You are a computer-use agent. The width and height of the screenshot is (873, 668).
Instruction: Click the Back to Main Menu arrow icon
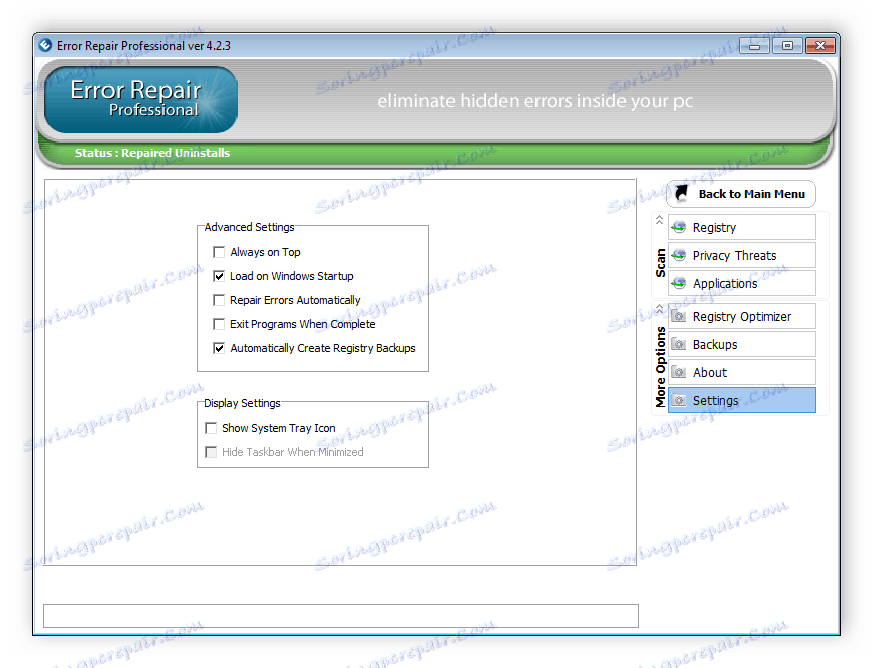[x=681, y=193]
